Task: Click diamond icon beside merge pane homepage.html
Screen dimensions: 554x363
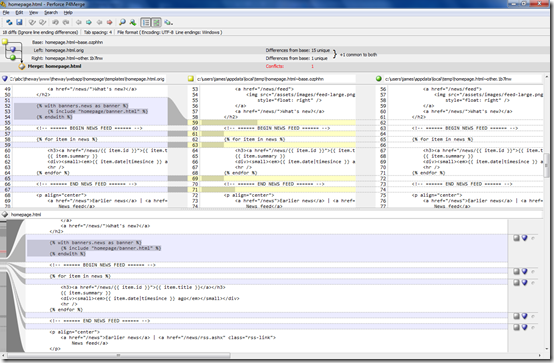Action: (5, 214)
